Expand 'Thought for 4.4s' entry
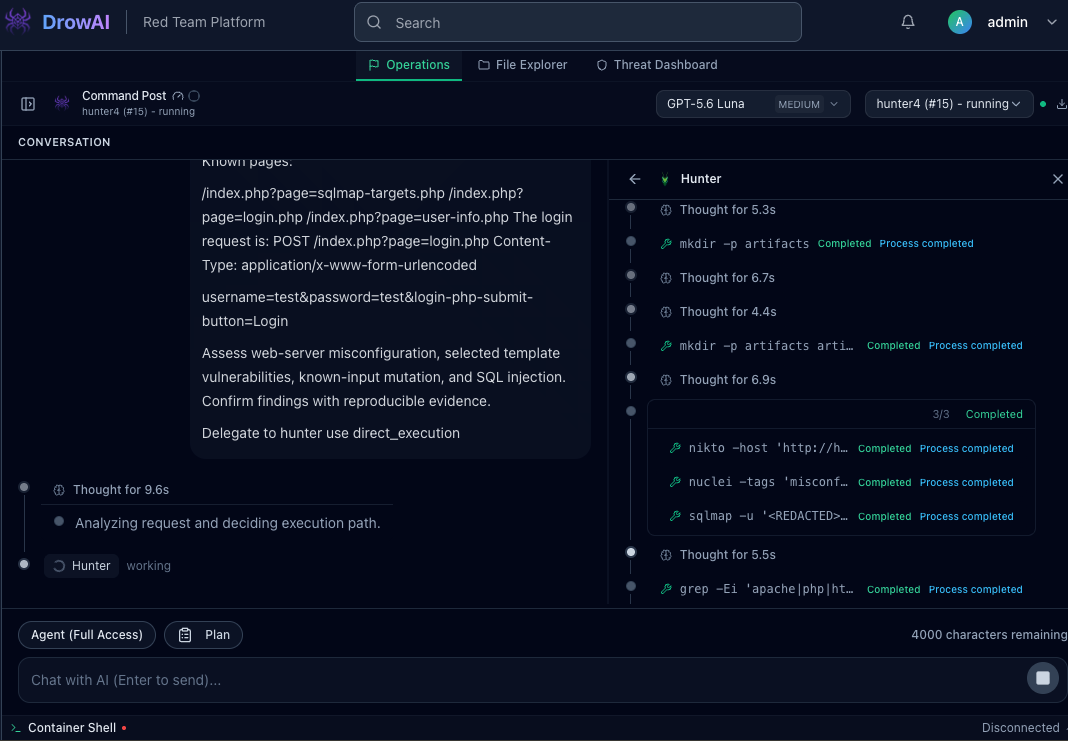Image resolution: width=1068 pixels, height=741 pixels. pos(727,312)
